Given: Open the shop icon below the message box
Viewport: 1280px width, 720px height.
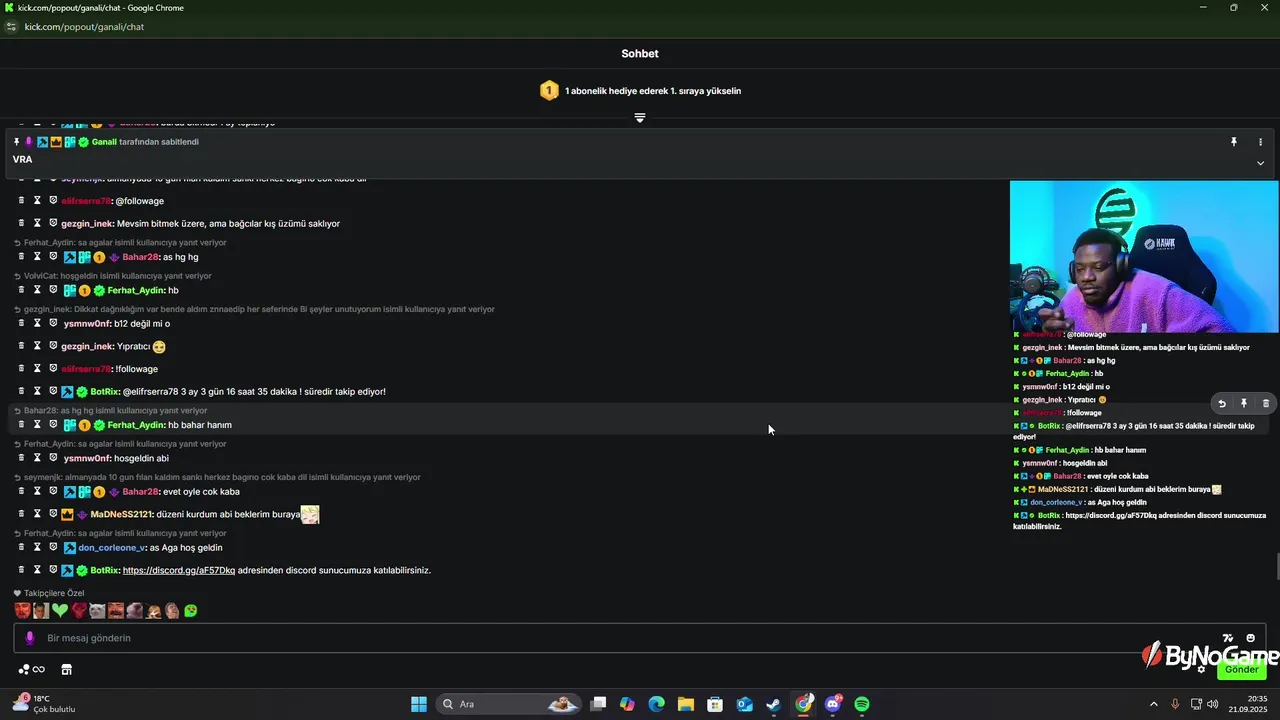Looking at the screenshot, I should coord(67,669).
